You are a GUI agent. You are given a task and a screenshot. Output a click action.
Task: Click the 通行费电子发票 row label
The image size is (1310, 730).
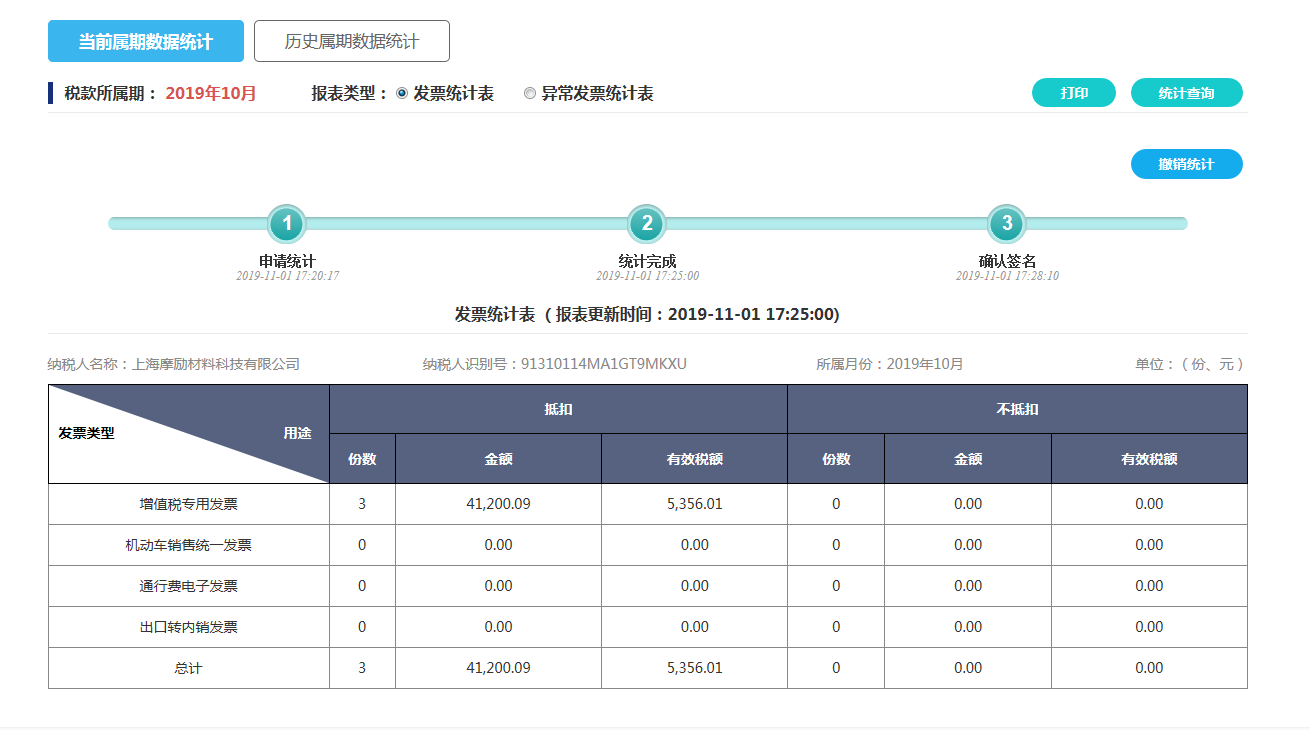pos(188,586)
